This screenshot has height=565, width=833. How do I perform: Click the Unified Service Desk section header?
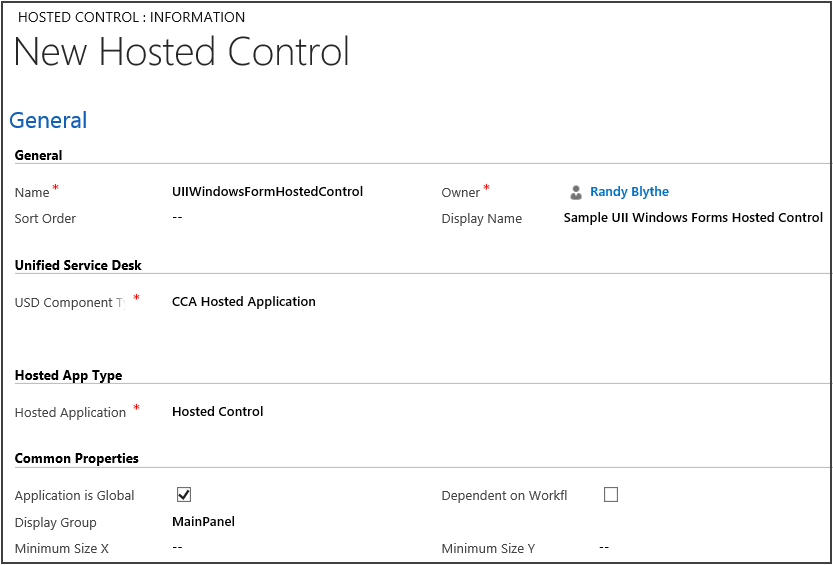(78, 265)
